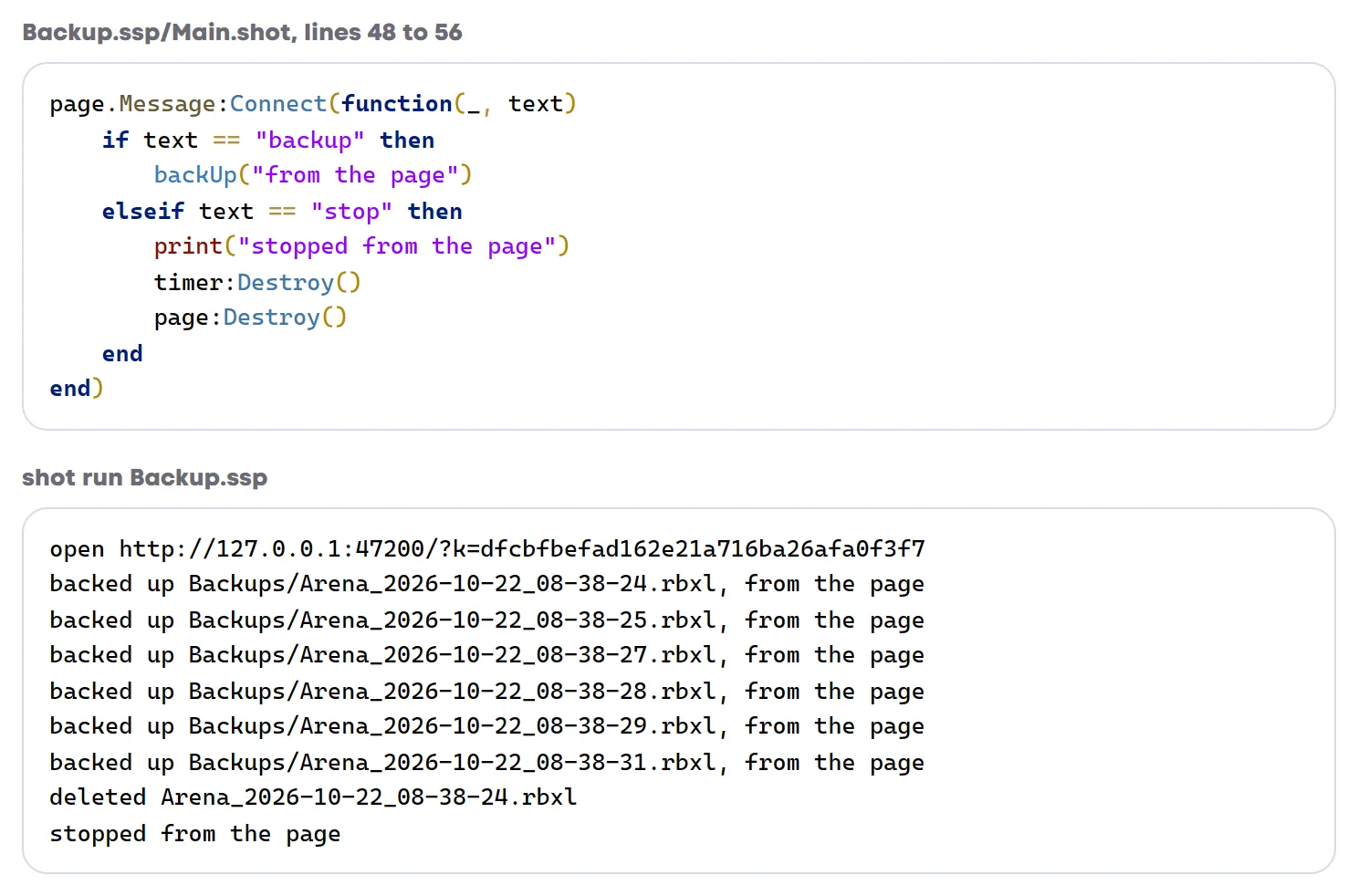This screenshot has height=896, width=1358.
Task: Click the "timer:Destroy()" code line
Action: click(x=257, y=282)
